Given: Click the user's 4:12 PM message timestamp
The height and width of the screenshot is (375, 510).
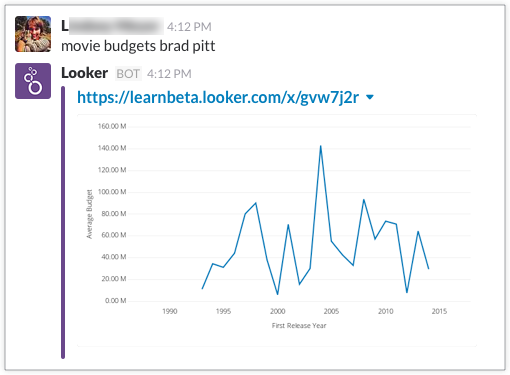Looking at the screenshot, I should tap(189, 27).
